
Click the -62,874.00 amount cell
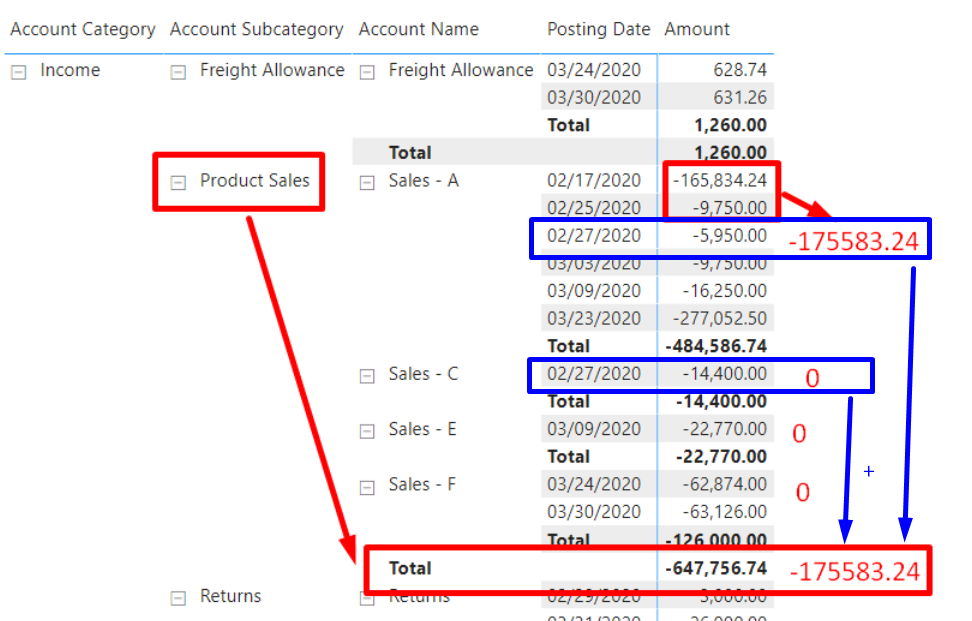point(725,484)
